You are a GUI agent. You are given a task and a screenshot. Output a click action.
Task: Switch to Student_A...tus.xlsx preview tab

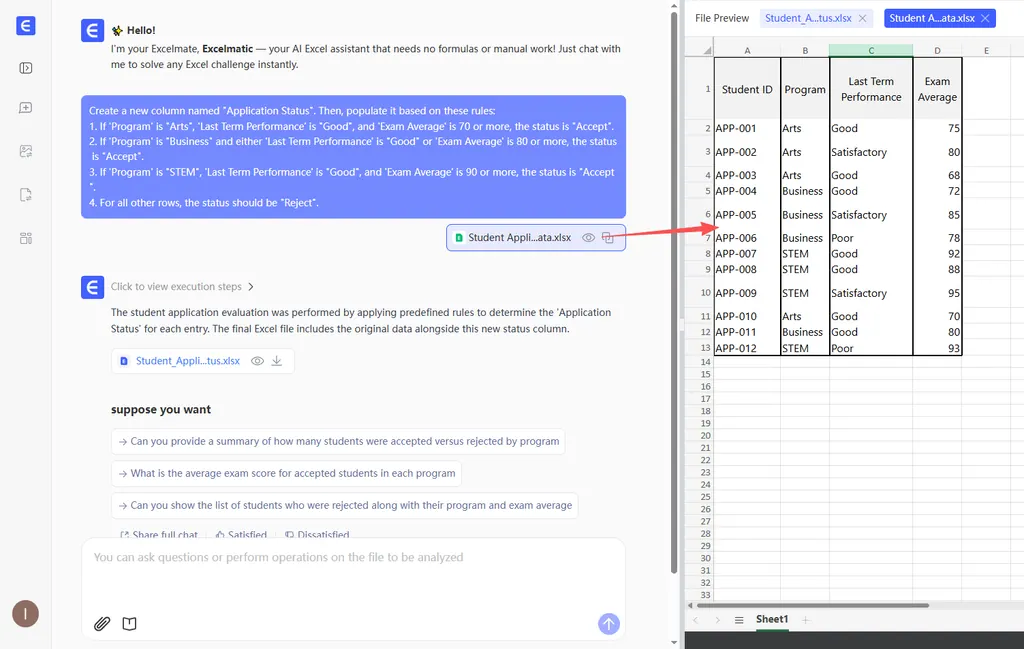tap(808, 18)
